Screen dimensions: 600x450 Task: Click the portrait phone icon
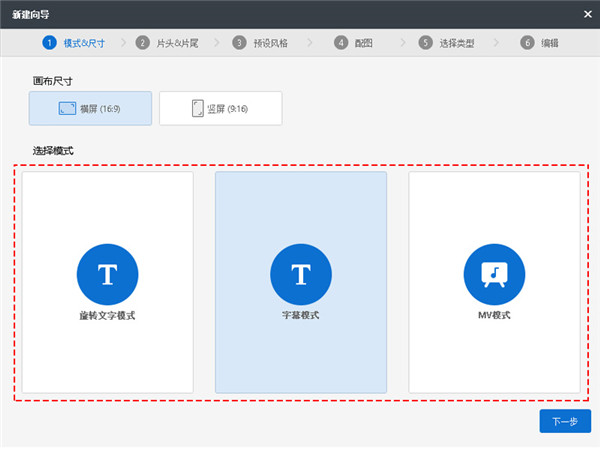click(x=198, y=108)
